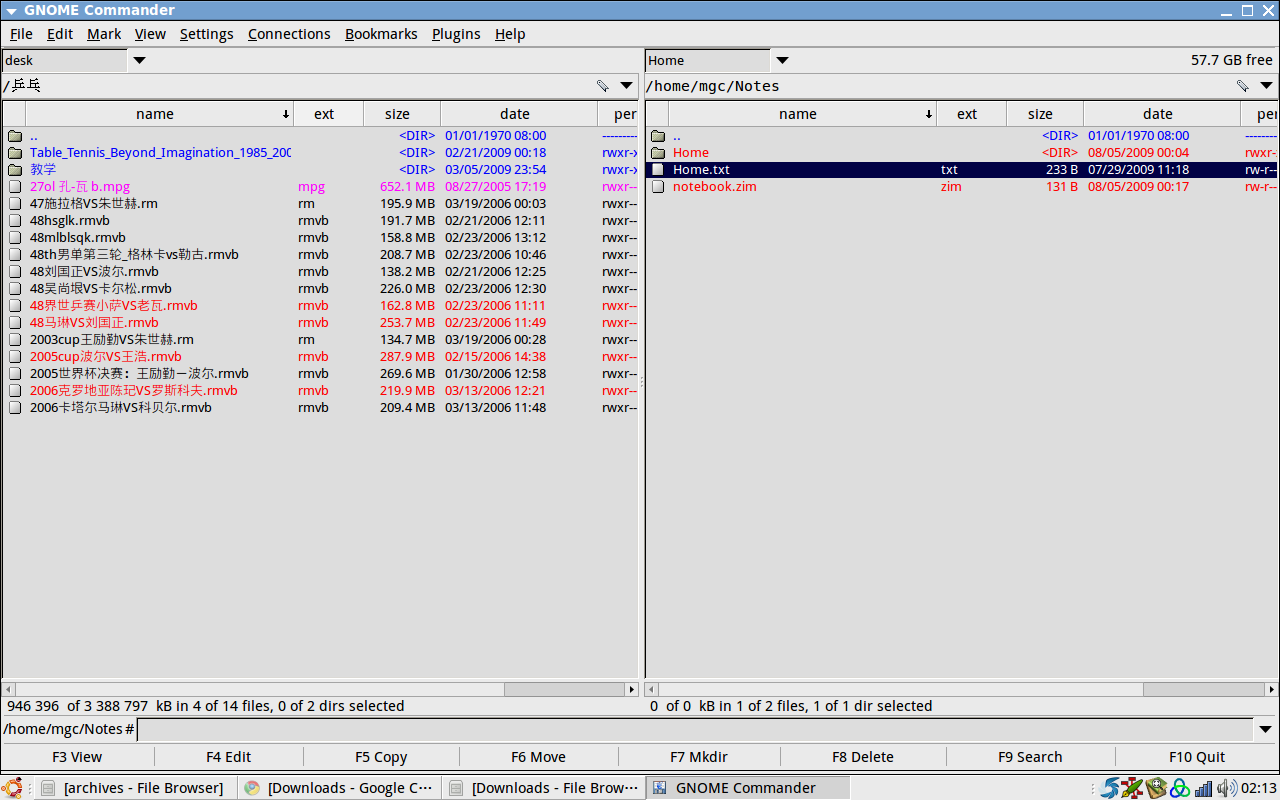Click the window menu arrow in GNOME Commander's title bar

[x=11, y=10]
